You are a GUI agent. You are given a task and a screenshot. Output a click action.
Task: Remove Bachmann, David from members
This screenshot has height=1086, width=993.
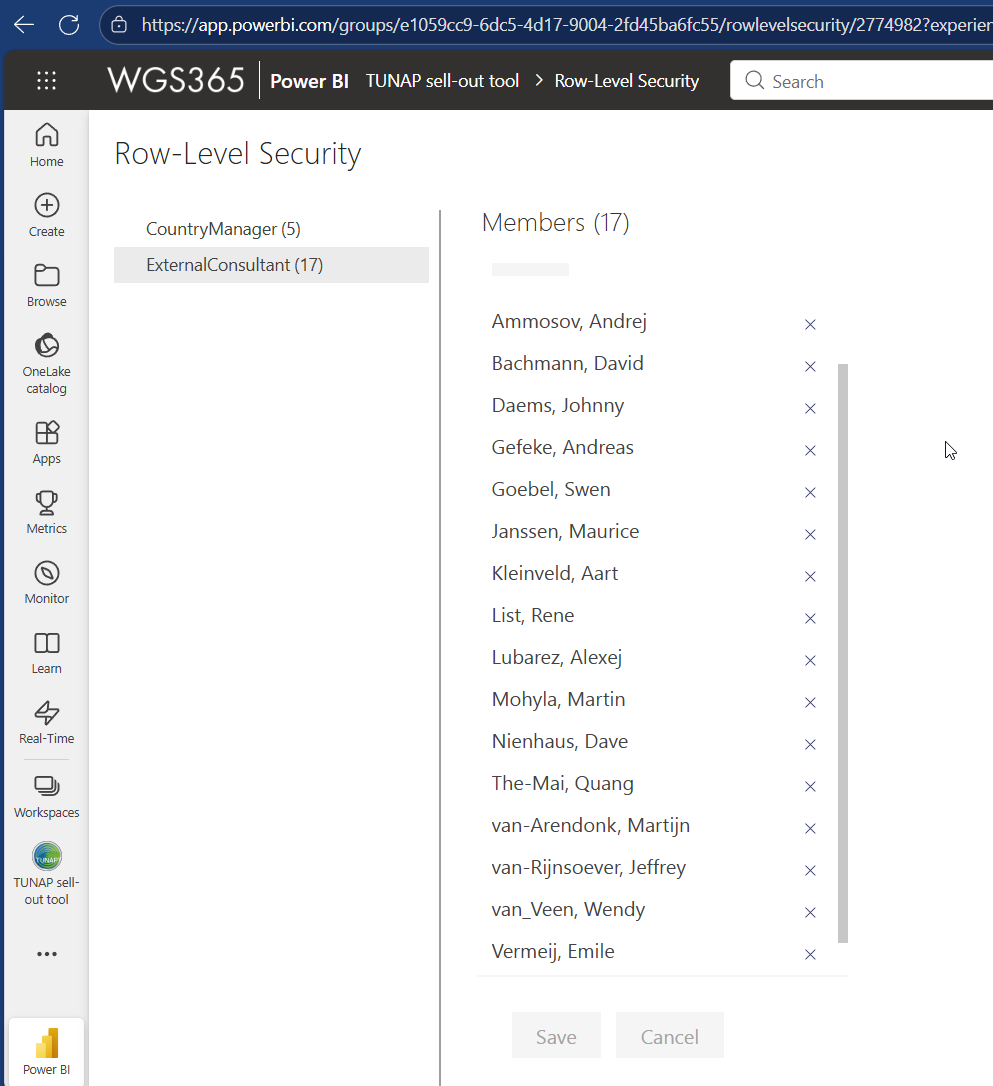(x=810, y=366)
